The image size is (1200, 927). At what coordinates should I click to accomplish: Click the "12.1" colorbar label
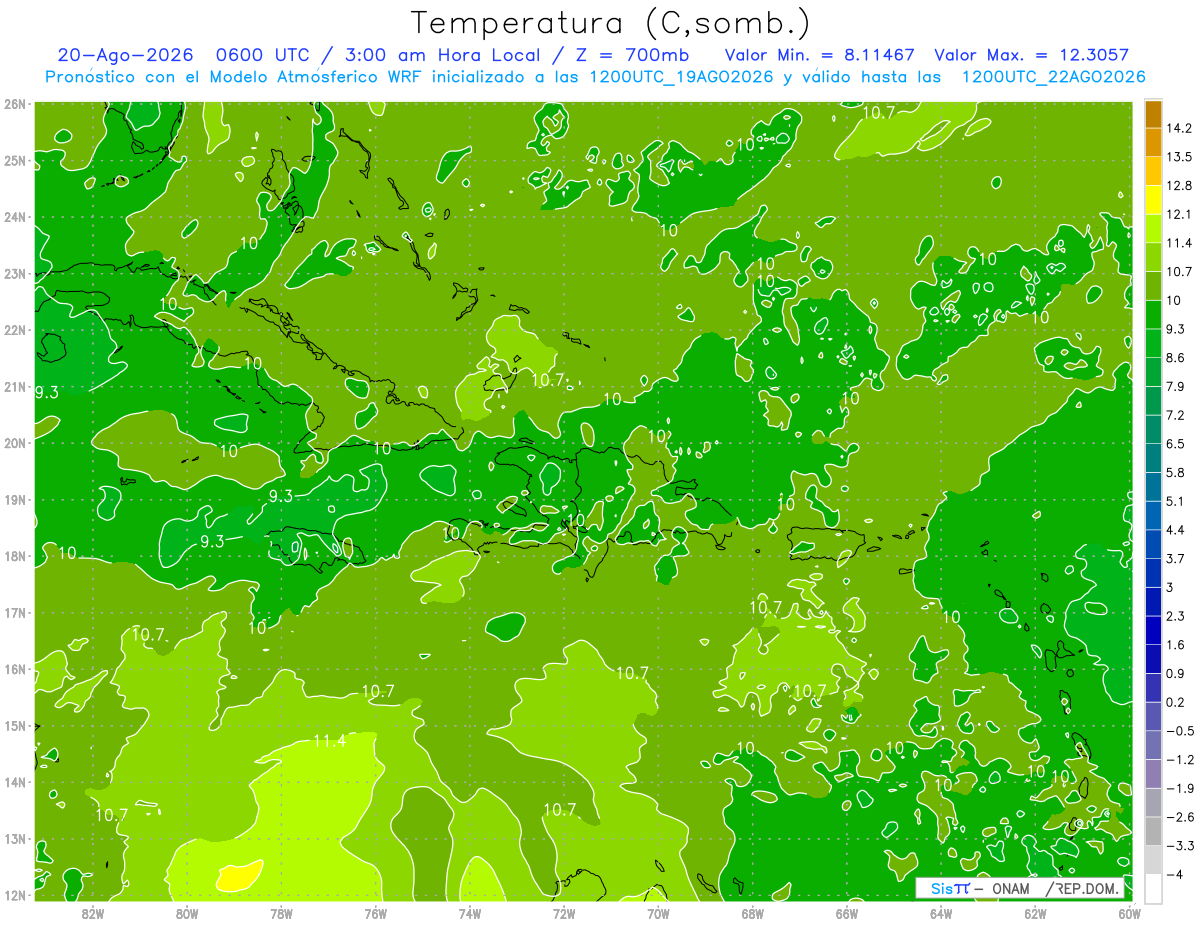click(x=1179, y=214)
